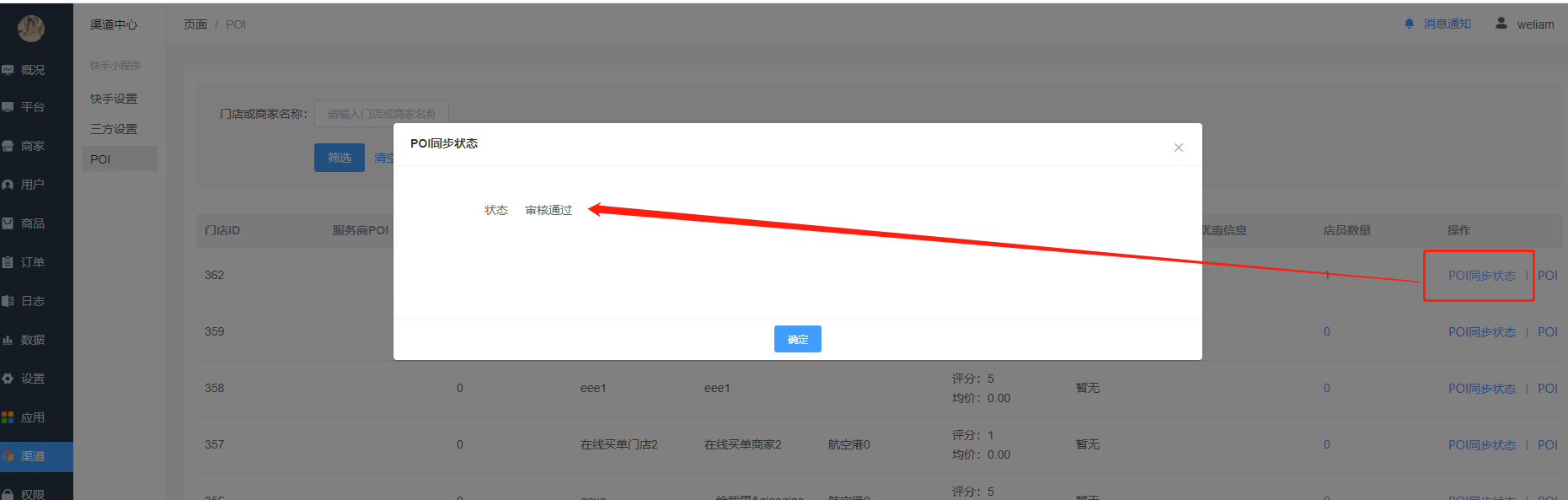Click the 概况 overview sidebar icon

8,70
